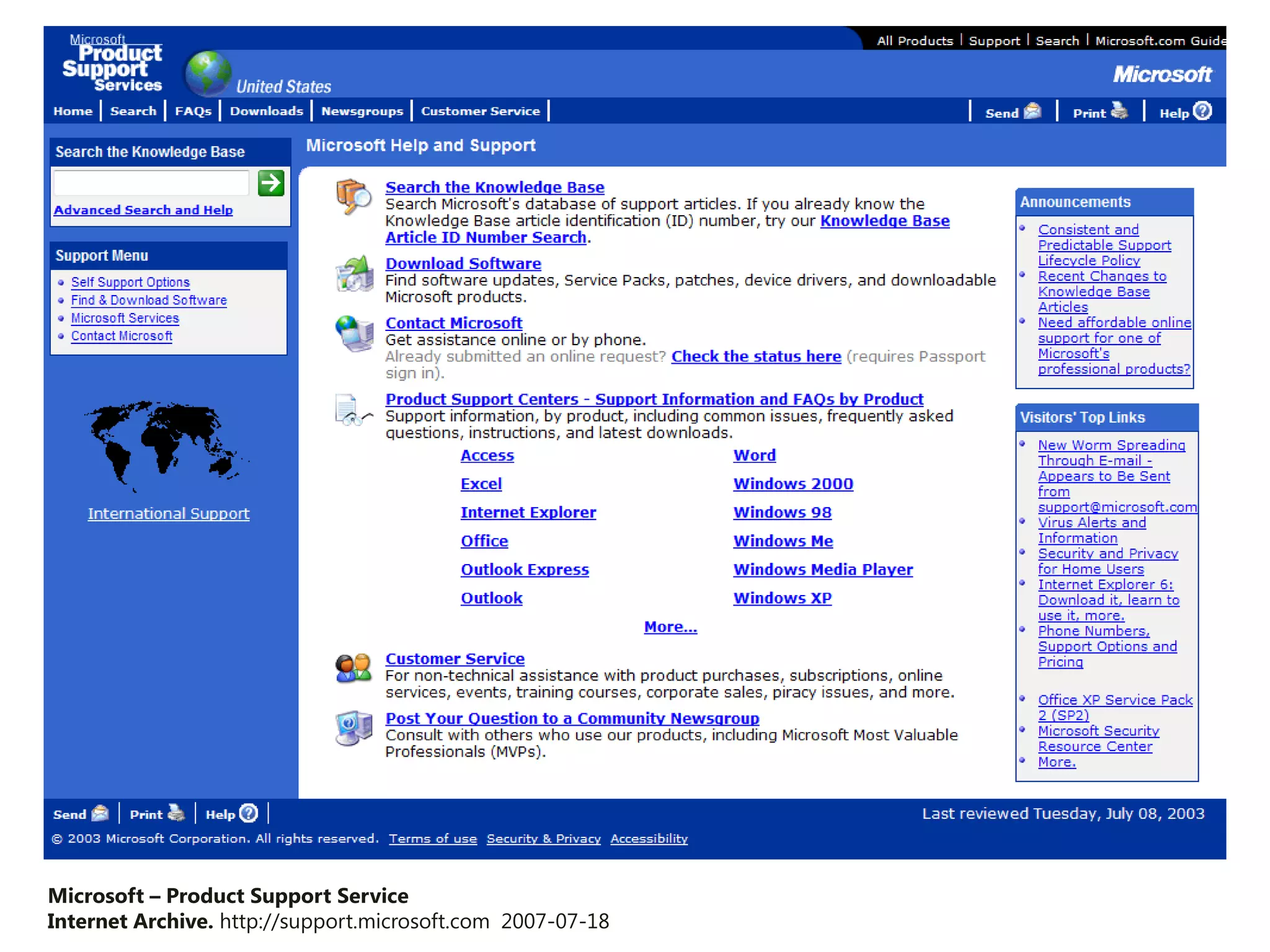Open the Search navigation item
The image size is (1270, 952).
click(x=133, y=112)
